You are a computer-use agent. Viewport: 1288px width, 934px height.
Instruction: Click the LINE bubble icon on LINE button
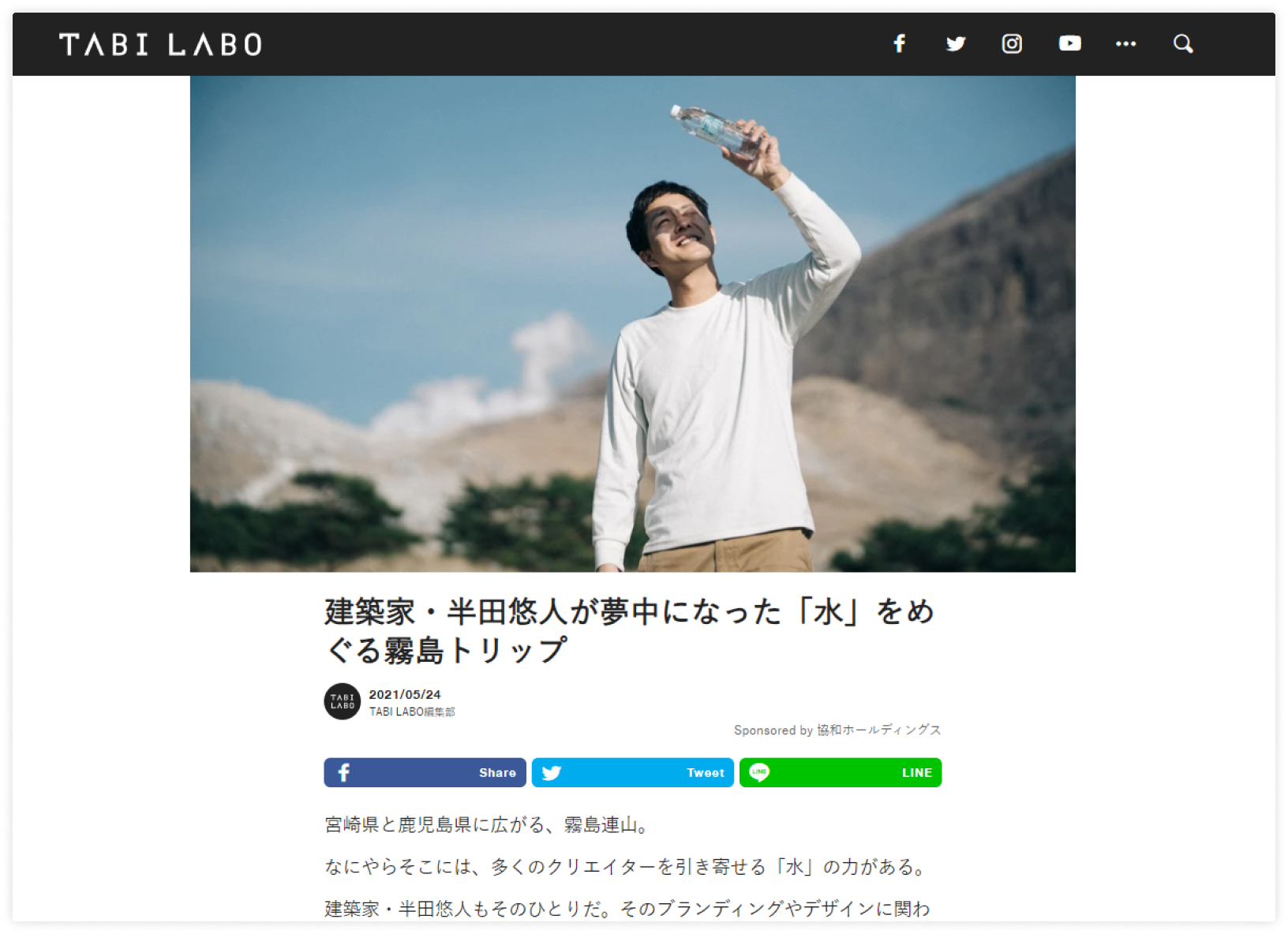(759, 772)
